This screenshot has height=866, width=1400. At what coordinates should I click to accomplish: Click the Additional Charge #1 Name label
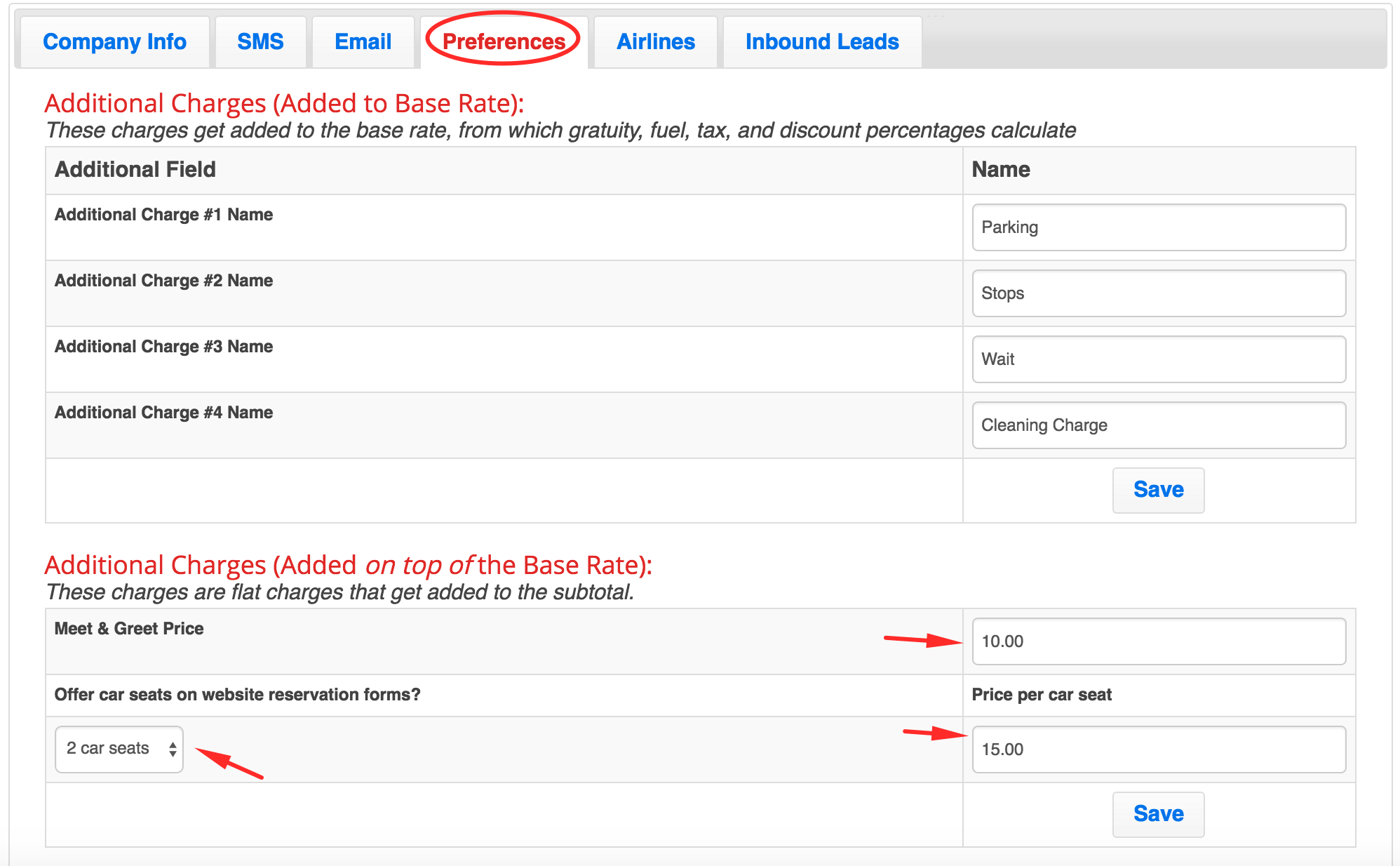tap(163, 215)
